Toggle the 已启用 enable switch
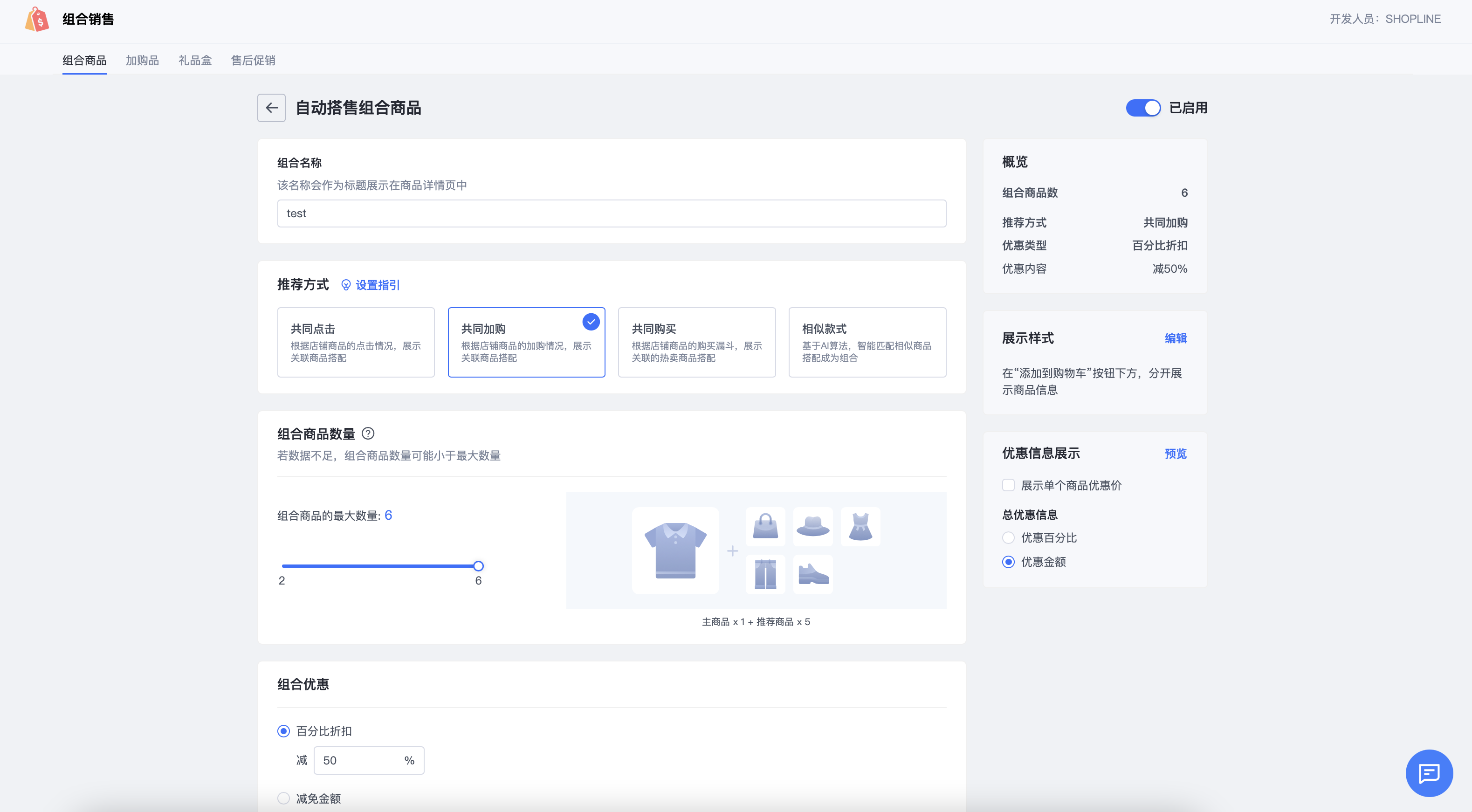 pos(1143,107)
